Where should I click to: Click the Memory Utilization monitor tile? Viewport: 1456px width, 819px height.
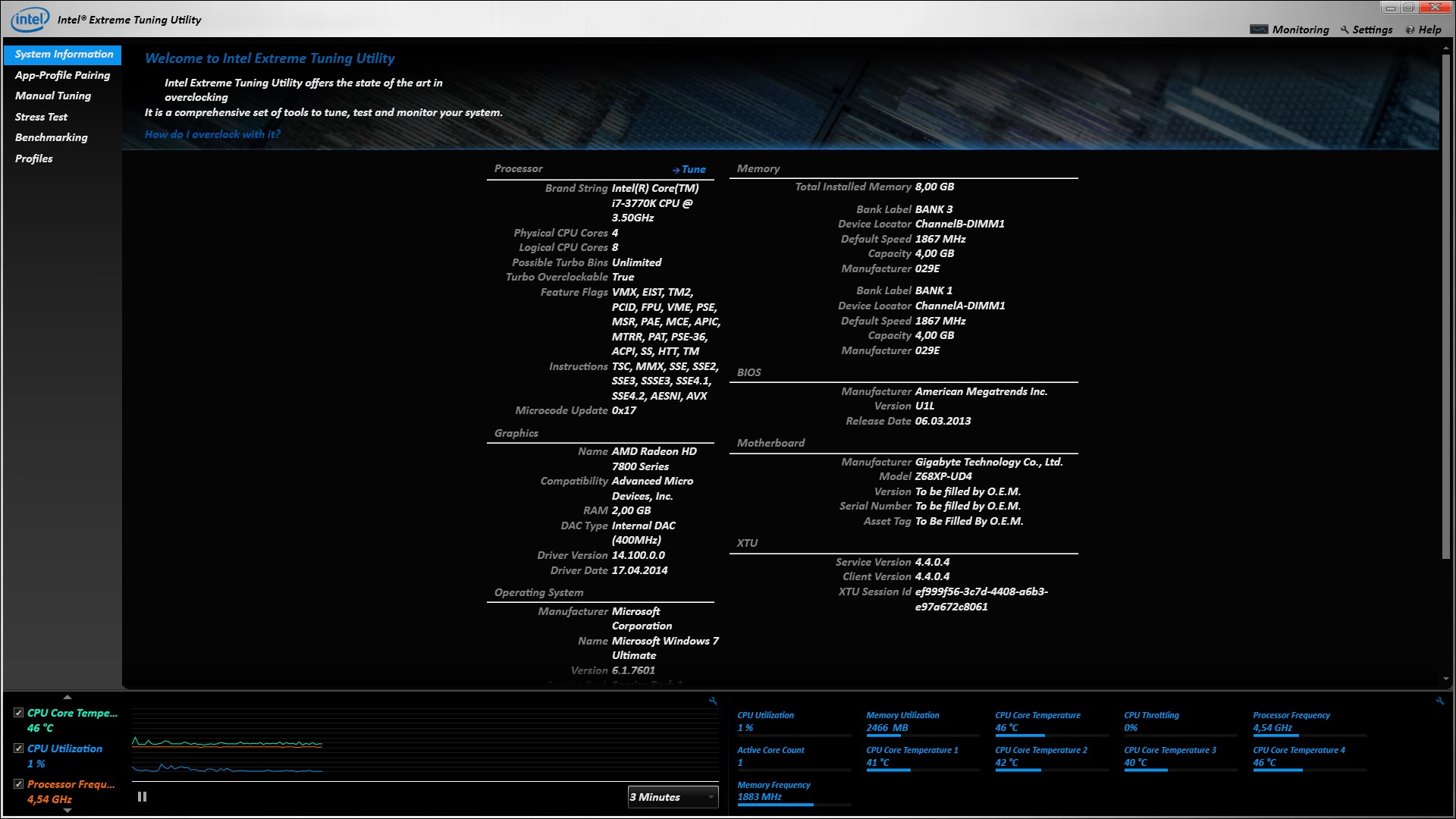tap(922, 723)
